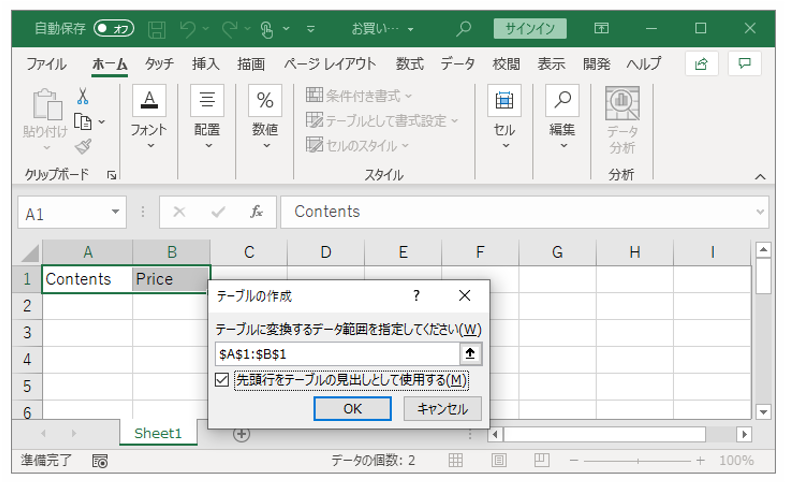The image size is (790, 488).
Task: Switch to the 挿入 tab
Action: coord(206,64)
